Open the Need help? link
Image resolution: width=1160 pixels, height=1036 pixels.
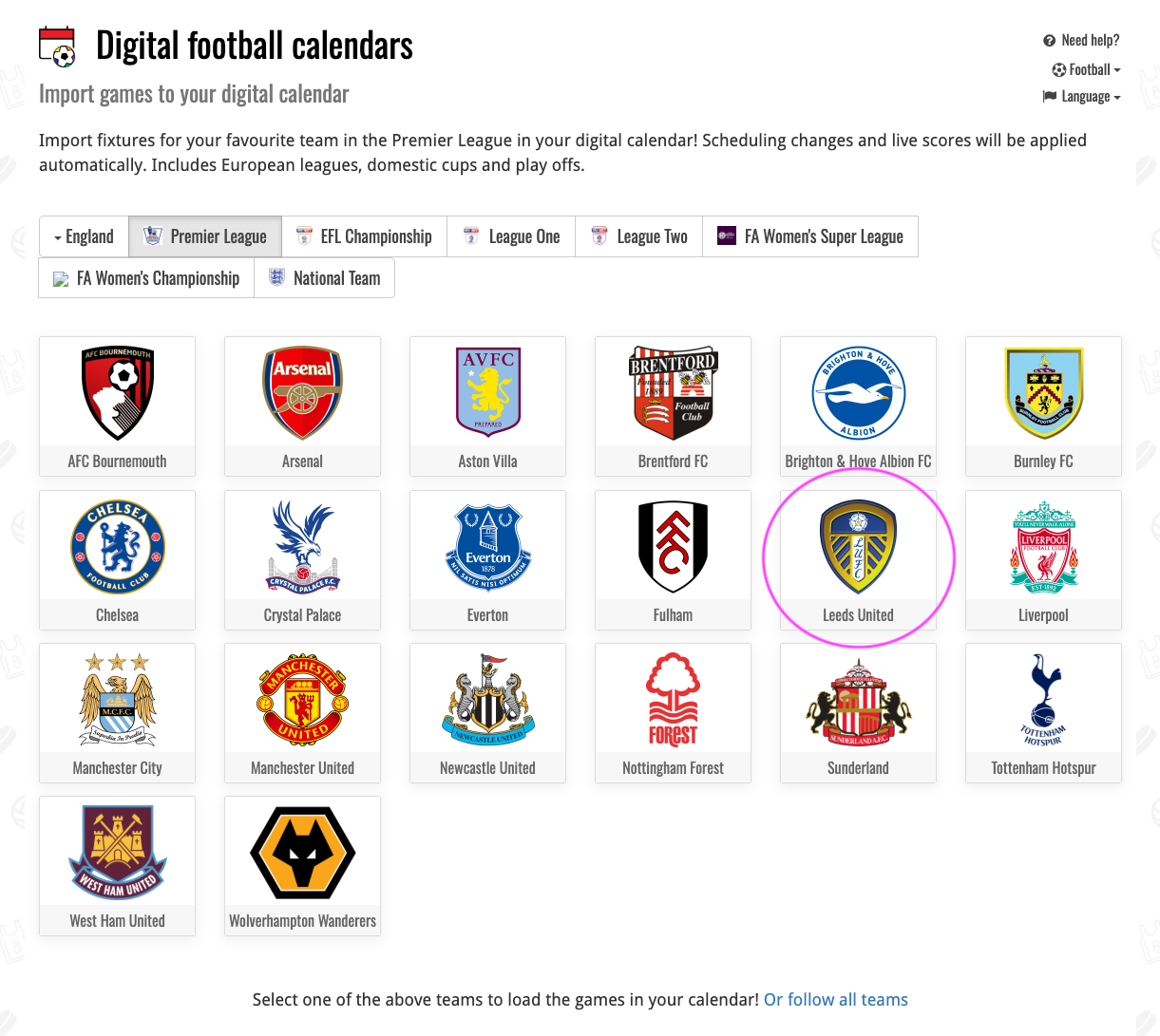click(1081, 40)
